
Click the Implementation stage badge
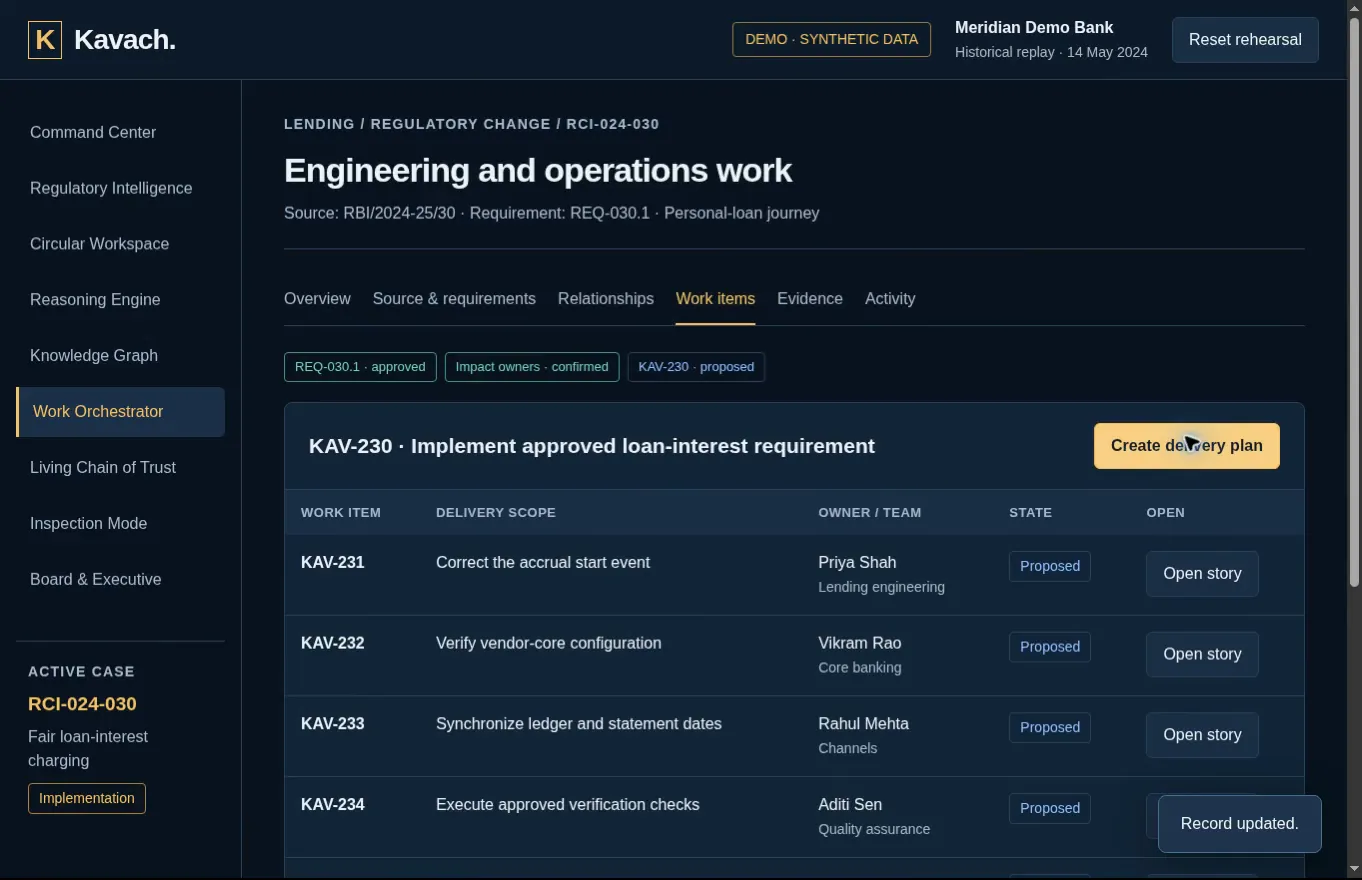(87, 798)
